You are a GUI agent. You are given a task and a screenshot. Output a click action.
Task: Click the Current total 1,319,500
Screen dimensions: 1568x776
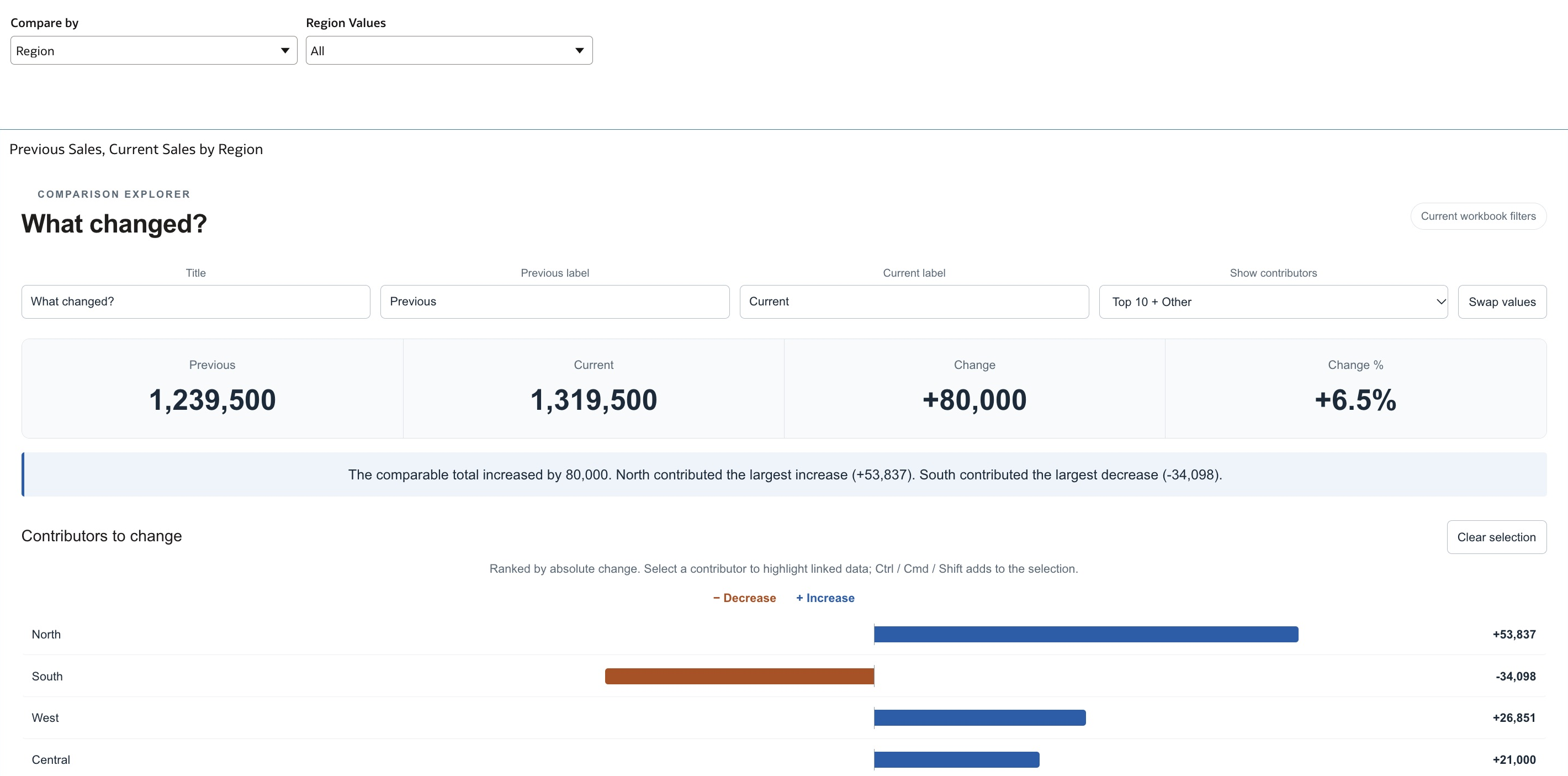[594, 400]
